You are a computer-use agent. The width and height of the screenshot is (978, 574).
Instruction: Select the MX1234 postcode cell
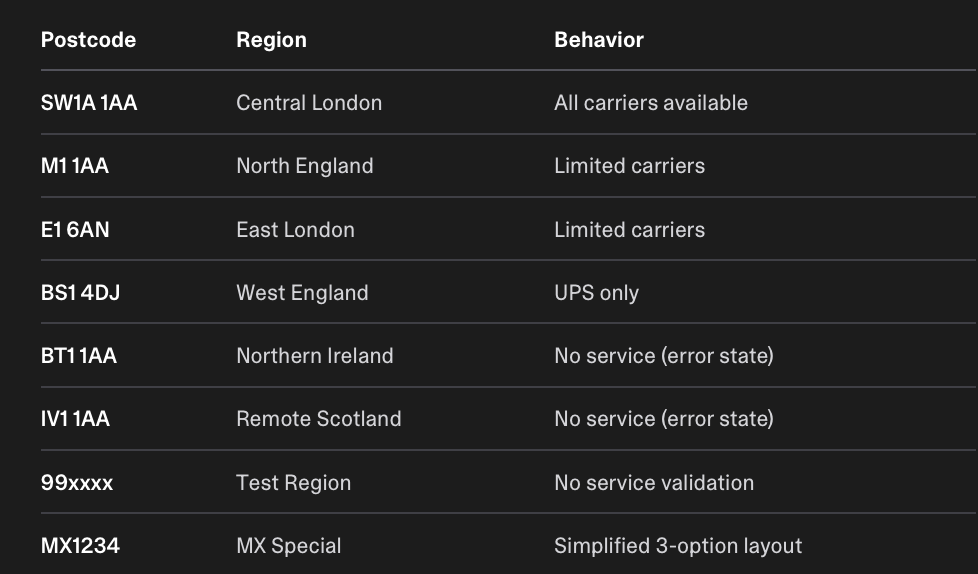click(80, 546)
